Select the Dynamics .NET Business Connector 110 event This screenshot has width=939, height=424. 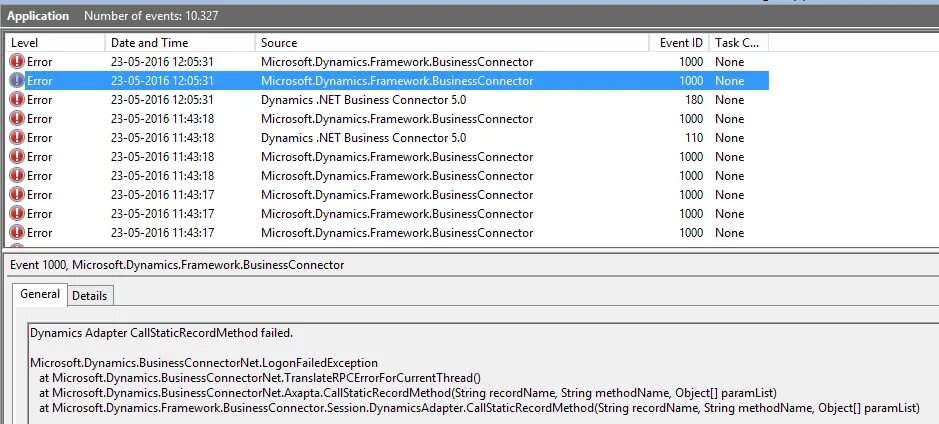pos(387,138)
